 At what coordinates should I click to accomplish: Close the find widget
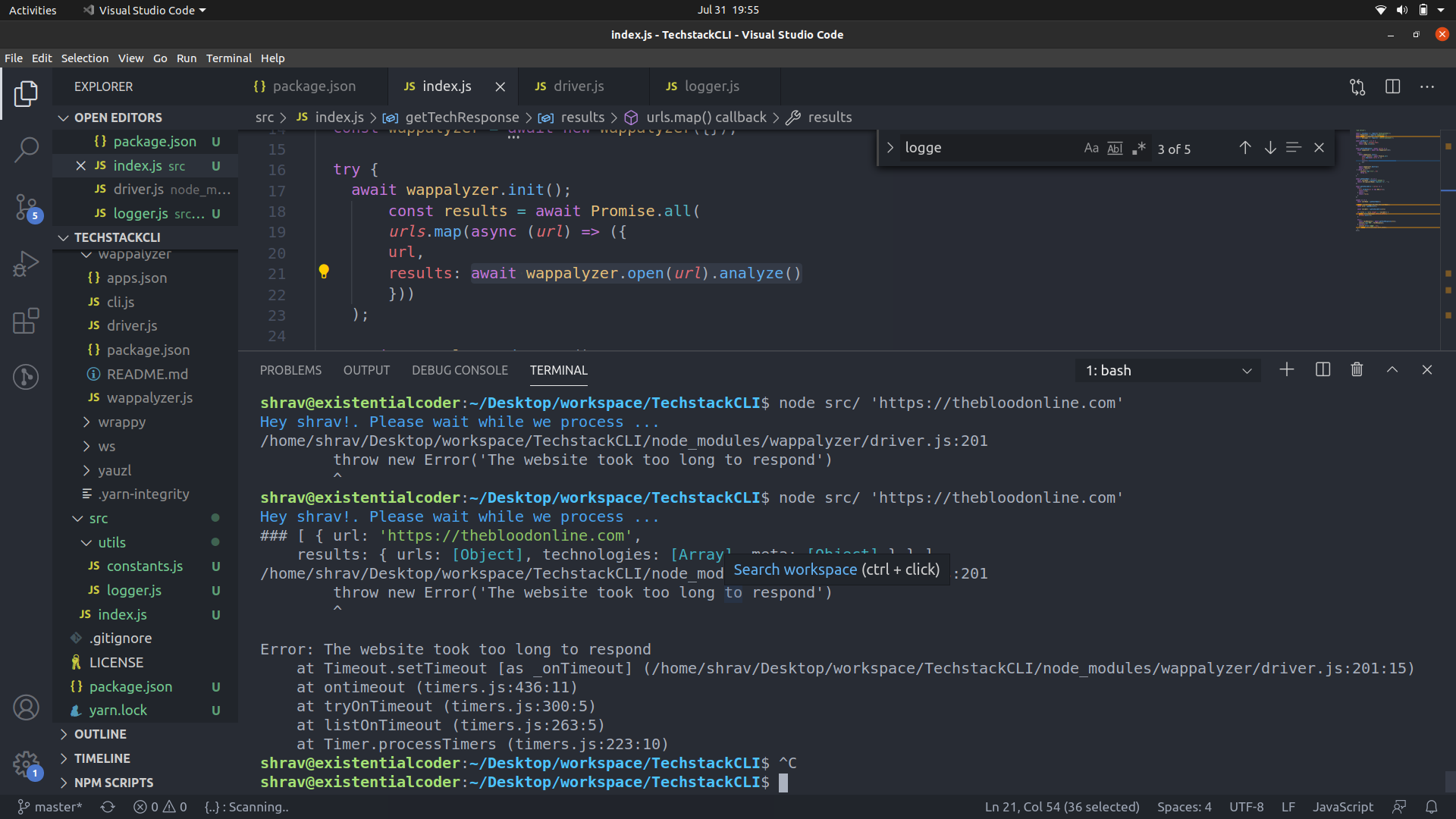click(x=1319, y=148)
